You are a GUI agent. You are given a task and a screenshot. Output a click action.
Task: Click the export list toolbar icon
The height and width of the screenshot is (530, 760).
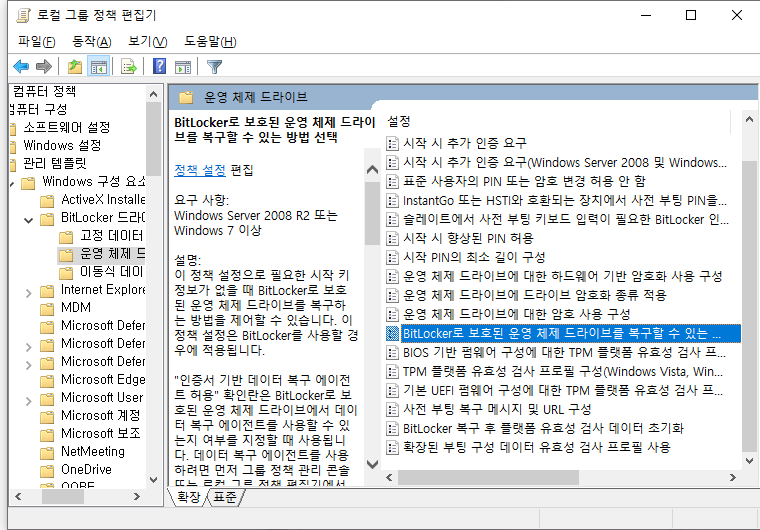[129, 66]
